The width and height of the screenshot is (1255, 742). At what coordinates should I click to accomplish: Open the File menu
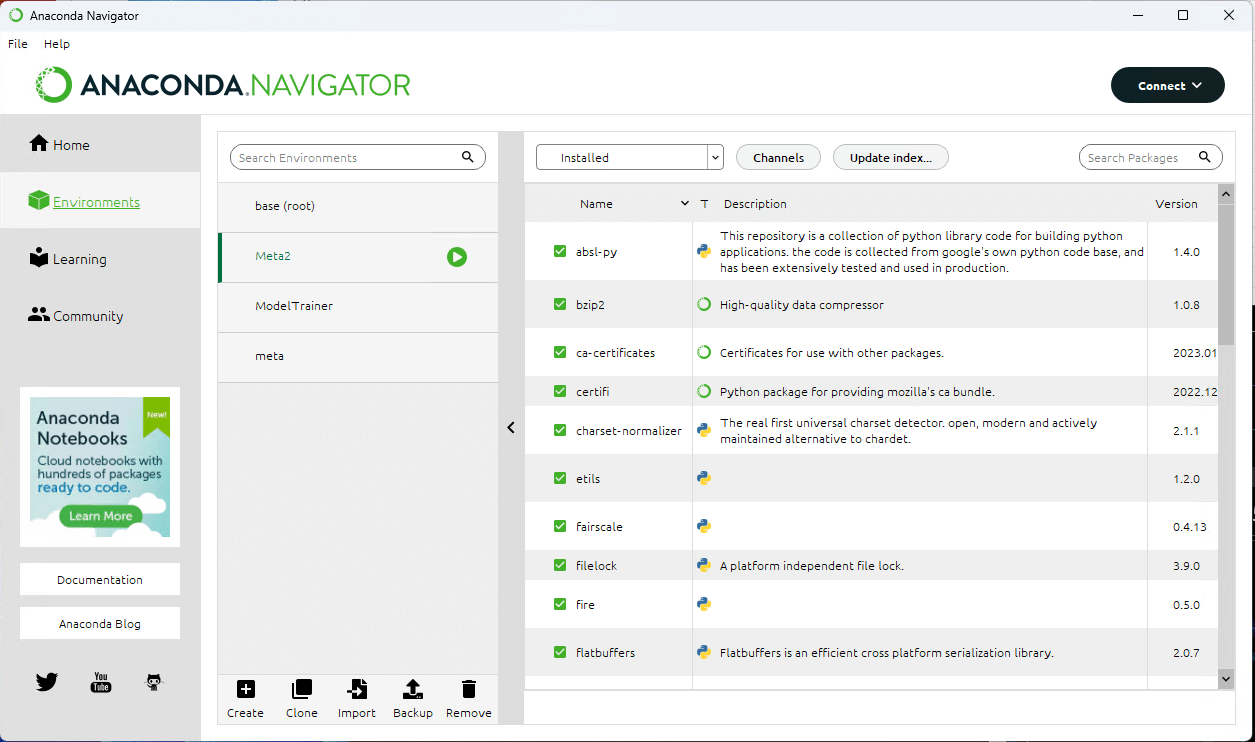[x=18, y=44]
